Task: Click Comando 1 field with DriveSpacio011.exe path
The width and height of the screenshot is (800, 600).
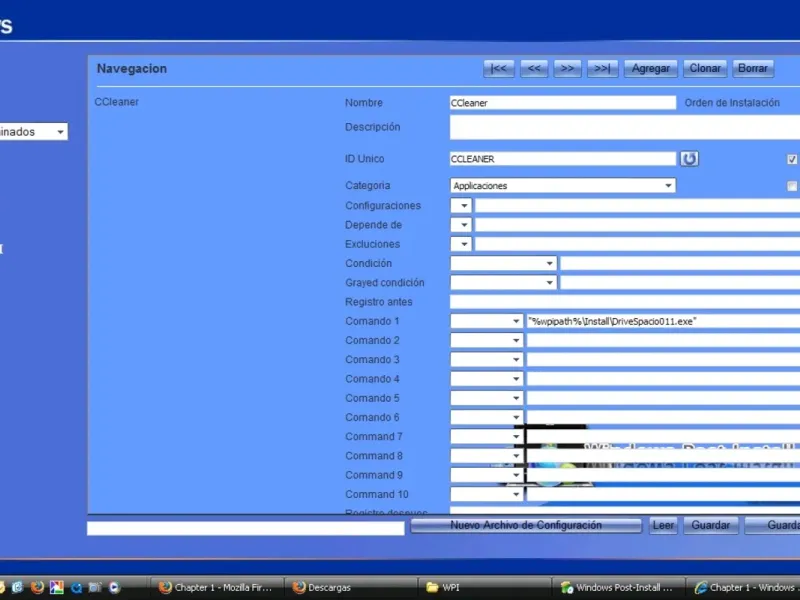Action: pos(663,321)
